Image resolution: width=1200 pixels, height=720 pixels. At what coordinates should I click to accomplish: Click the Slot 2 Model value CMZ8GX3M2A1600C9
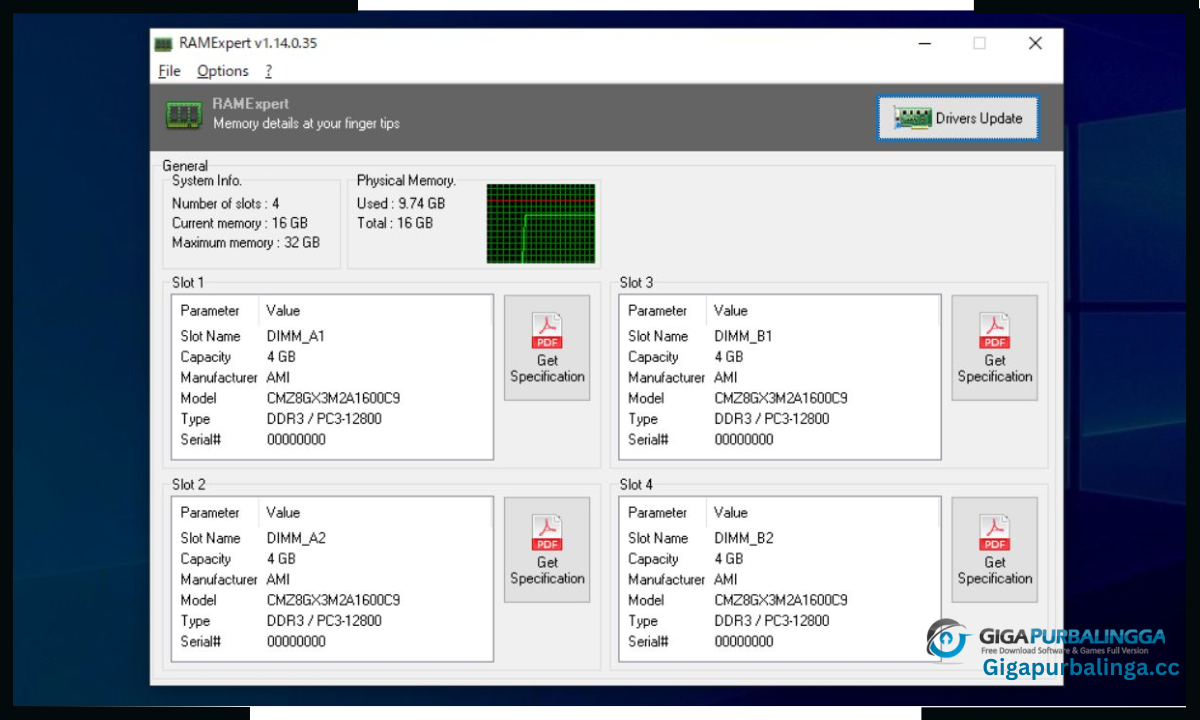coord(333,600)
